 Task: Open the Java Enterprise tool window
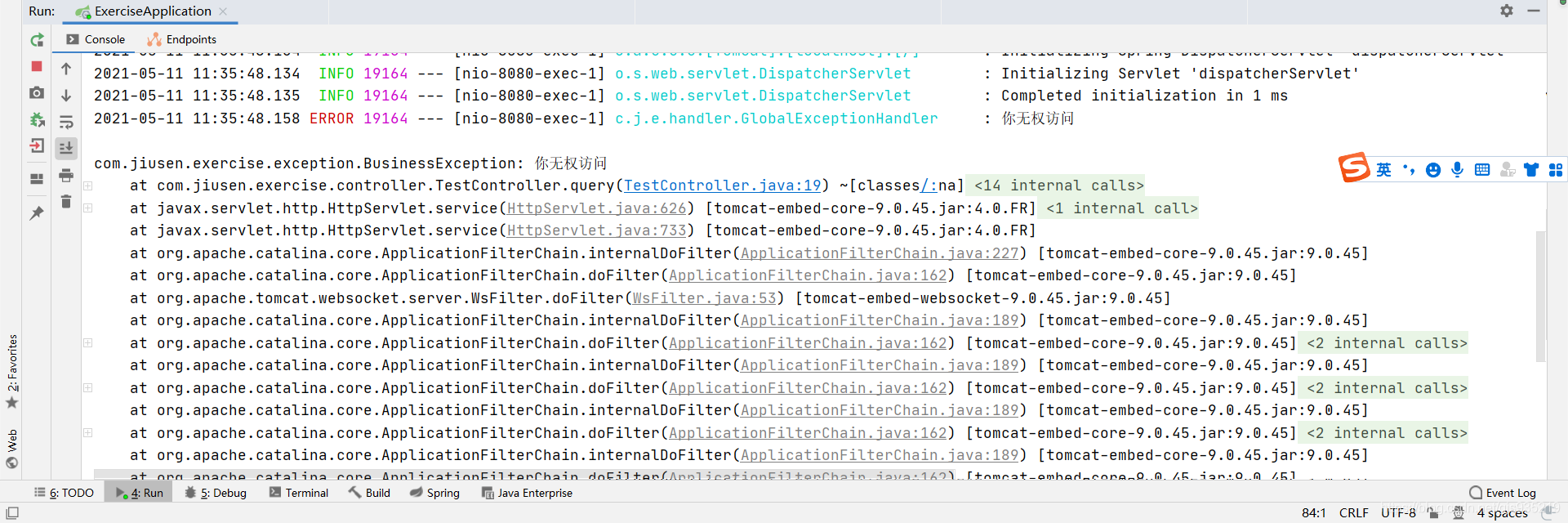tap(527, 493)
